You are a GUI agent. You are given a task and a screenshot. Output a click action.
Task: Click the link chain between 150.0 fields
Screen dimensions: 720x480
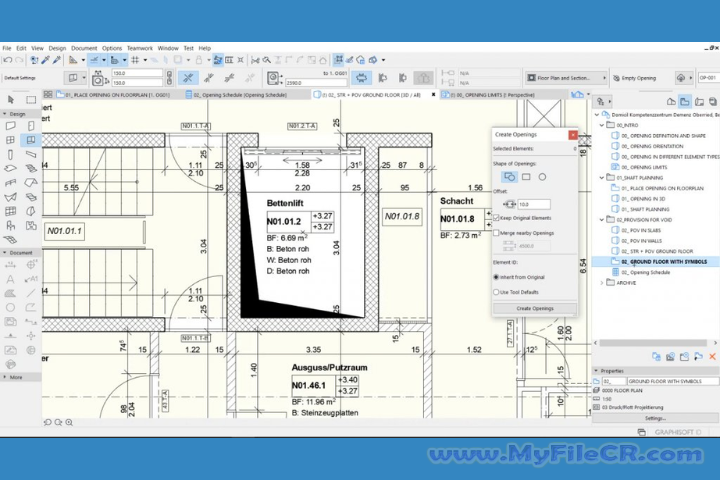(x=169, y=78)
